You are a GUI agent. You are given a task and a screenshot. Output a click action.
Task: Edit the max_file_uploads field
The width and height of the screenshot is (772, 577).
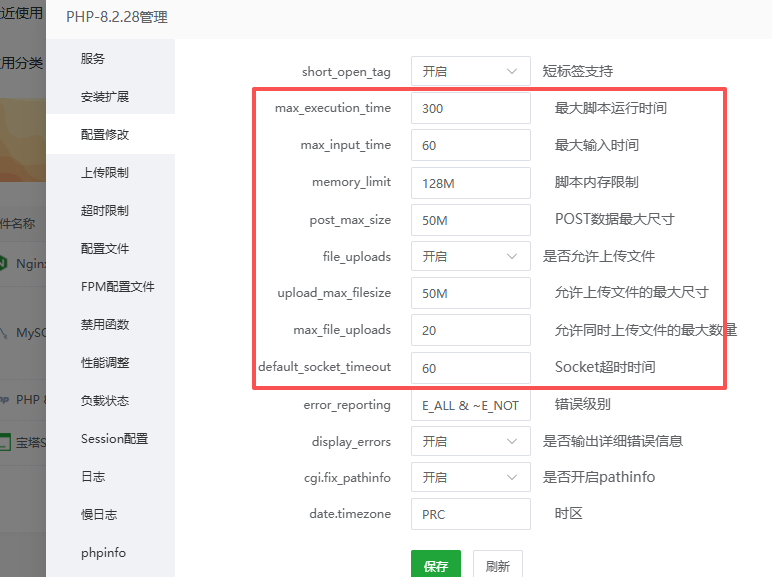[x=471, y=330]
